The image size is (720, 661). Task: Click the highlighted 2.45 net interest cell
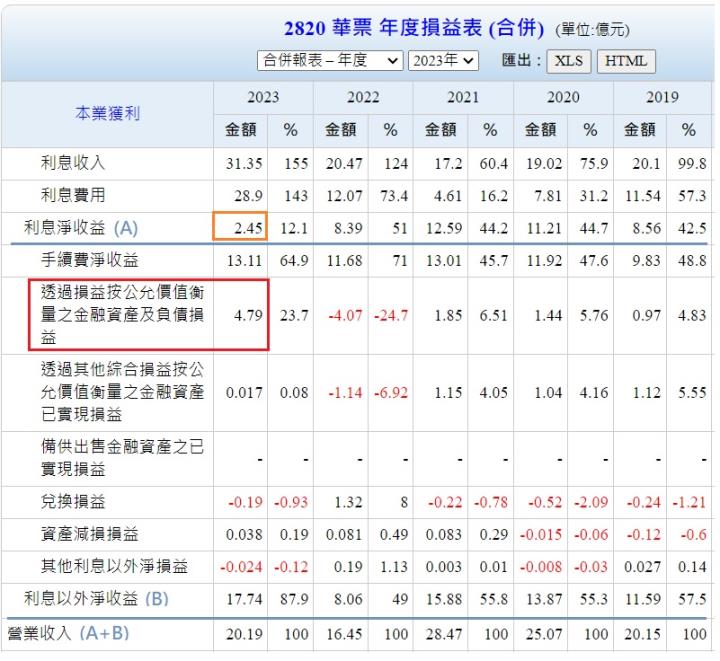click(240, 226)
